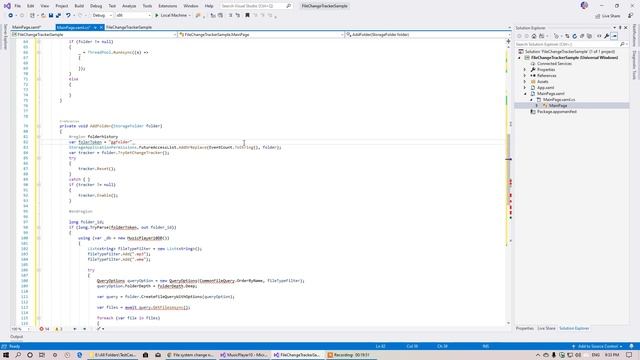Open the File menu
Viewport: 640px width, 360px height.
tap(18, 6)
